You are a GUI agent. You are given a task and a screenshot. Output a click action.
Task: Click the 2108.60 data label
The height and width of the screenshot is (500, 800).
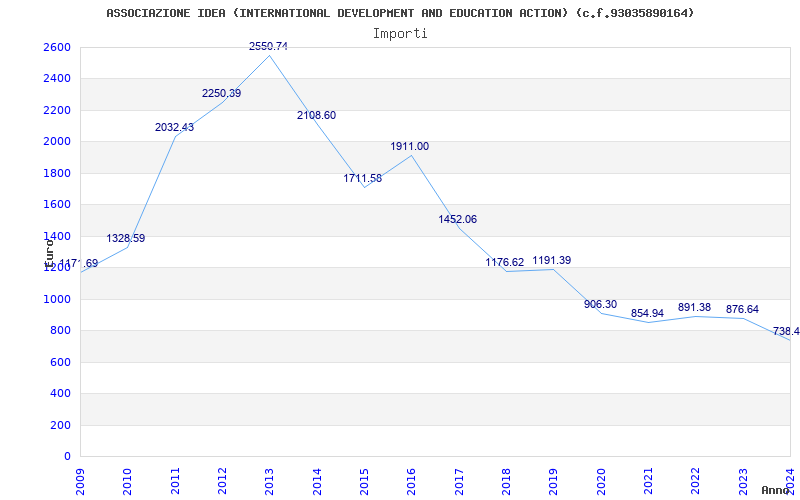tap(316, 115)
